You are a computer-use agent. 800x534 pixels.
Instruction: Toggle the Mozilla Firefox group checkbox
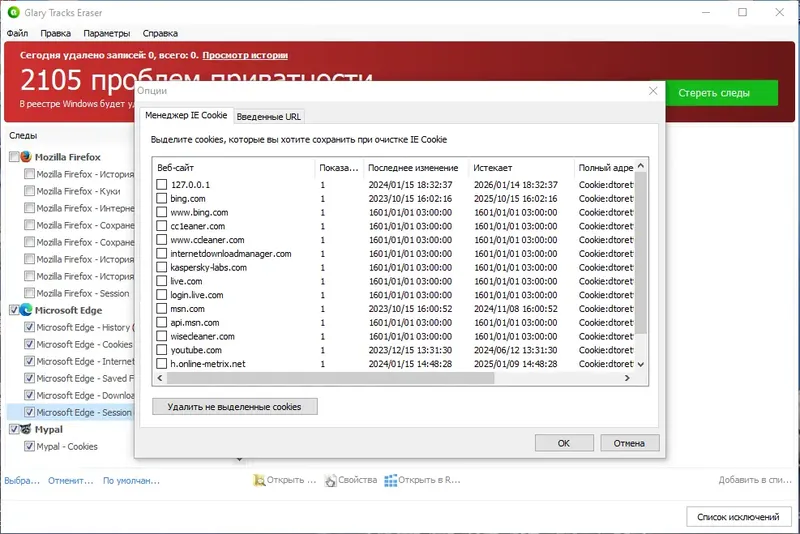(x=14, y=157)
